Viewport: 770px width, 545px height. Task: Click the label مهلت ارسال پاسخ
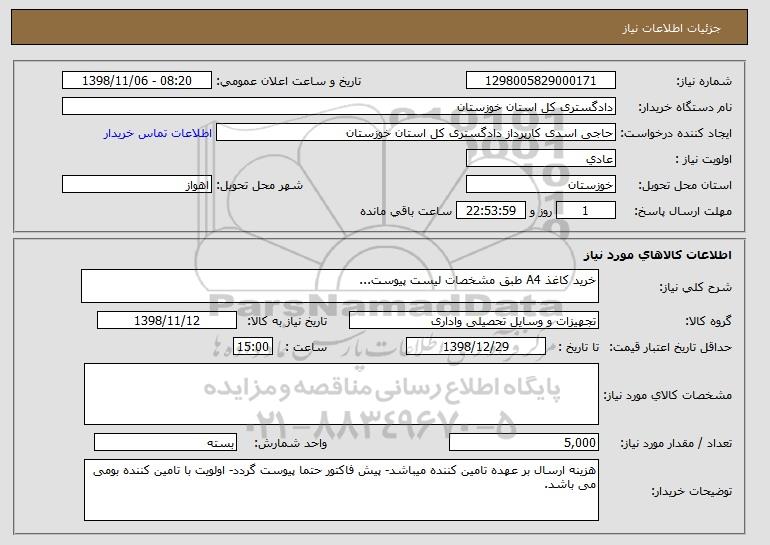pyautogui.click(x=683, y=212)
